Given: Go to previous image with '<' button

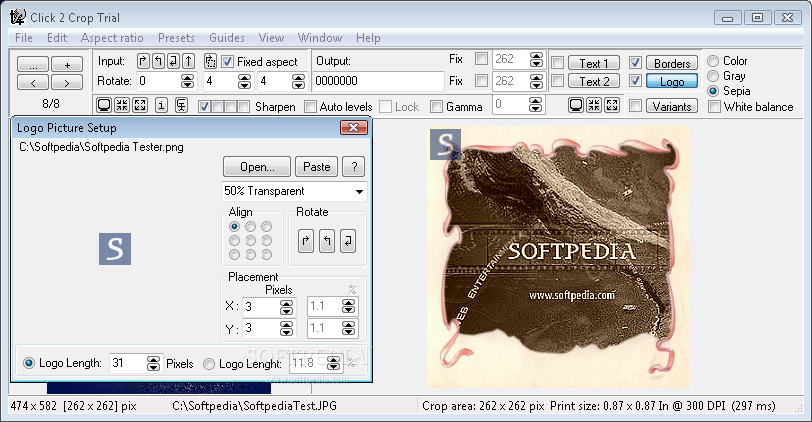Looking at the screenshot, I should [x=33, y=82].
